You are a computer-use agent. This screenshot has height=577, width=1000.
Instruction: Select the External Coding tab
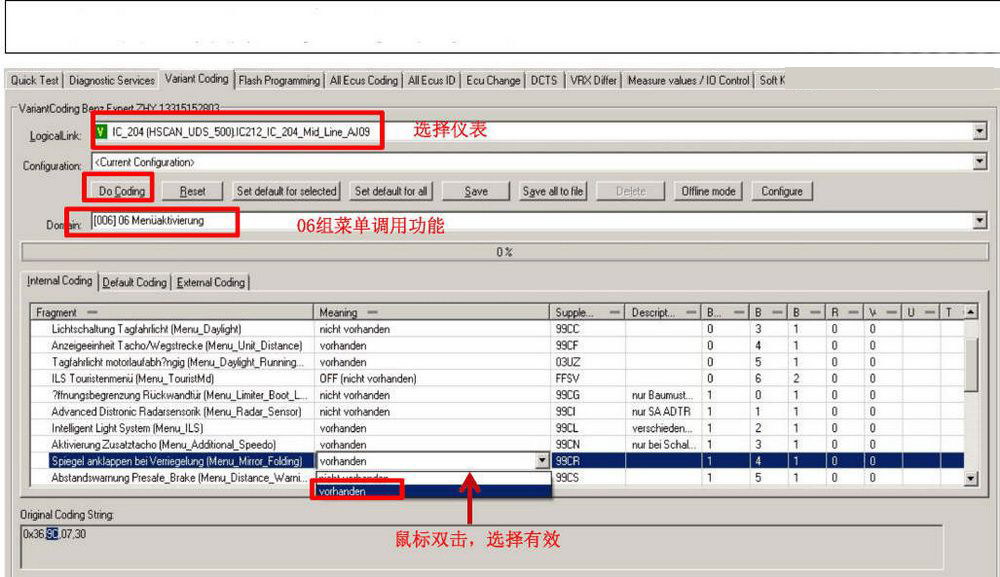(210, 282)
